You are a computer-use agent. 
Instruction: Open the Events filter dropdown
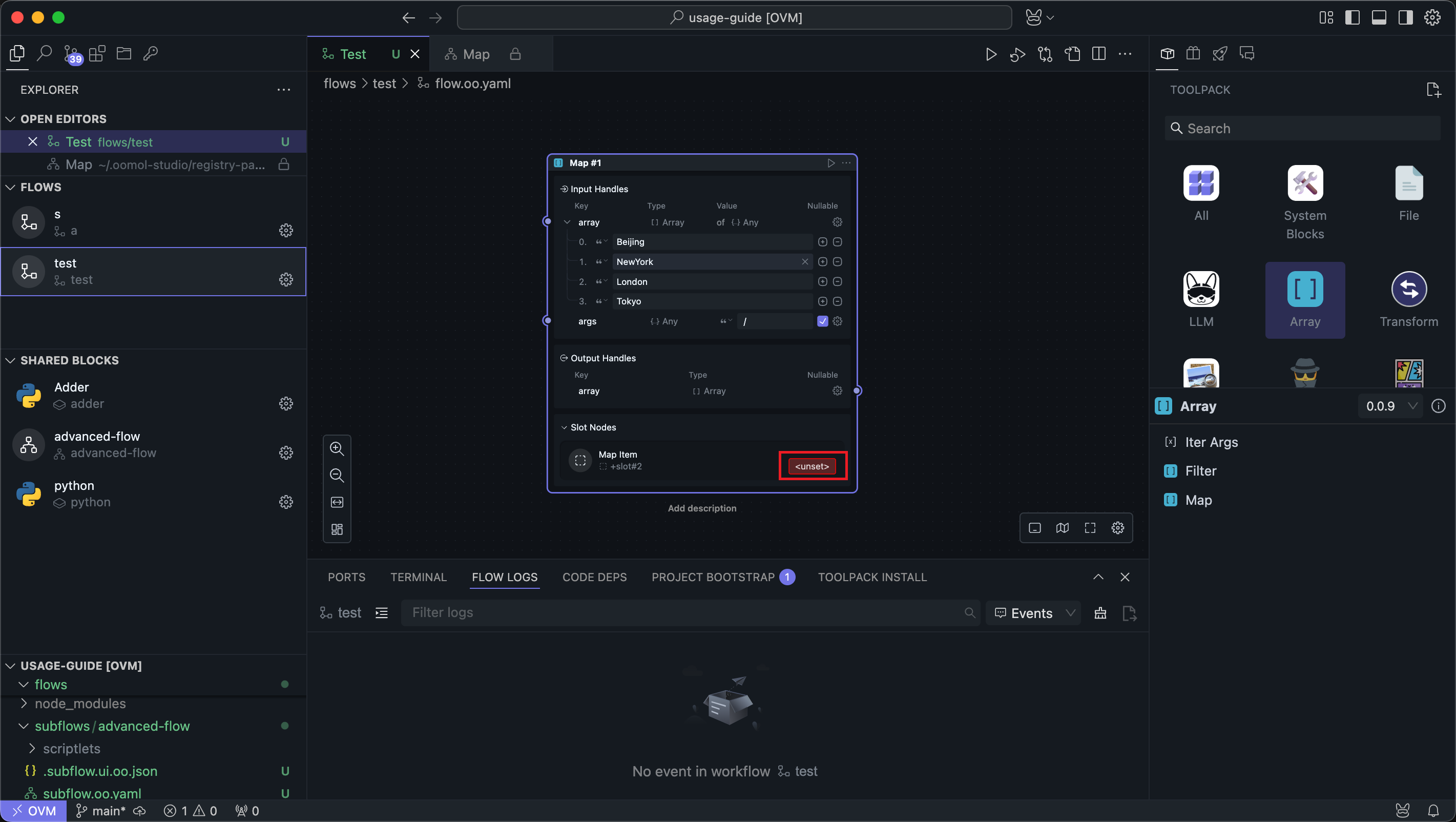point(1034,613)
